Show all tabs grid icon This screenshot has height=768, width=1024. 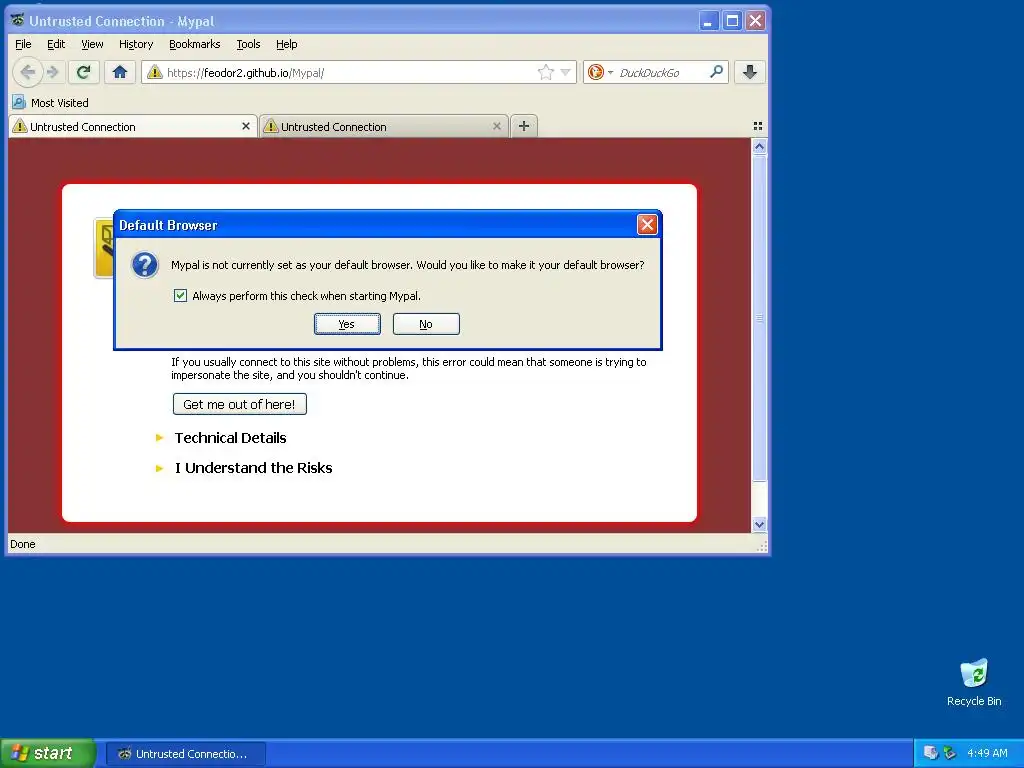[758, 126]
